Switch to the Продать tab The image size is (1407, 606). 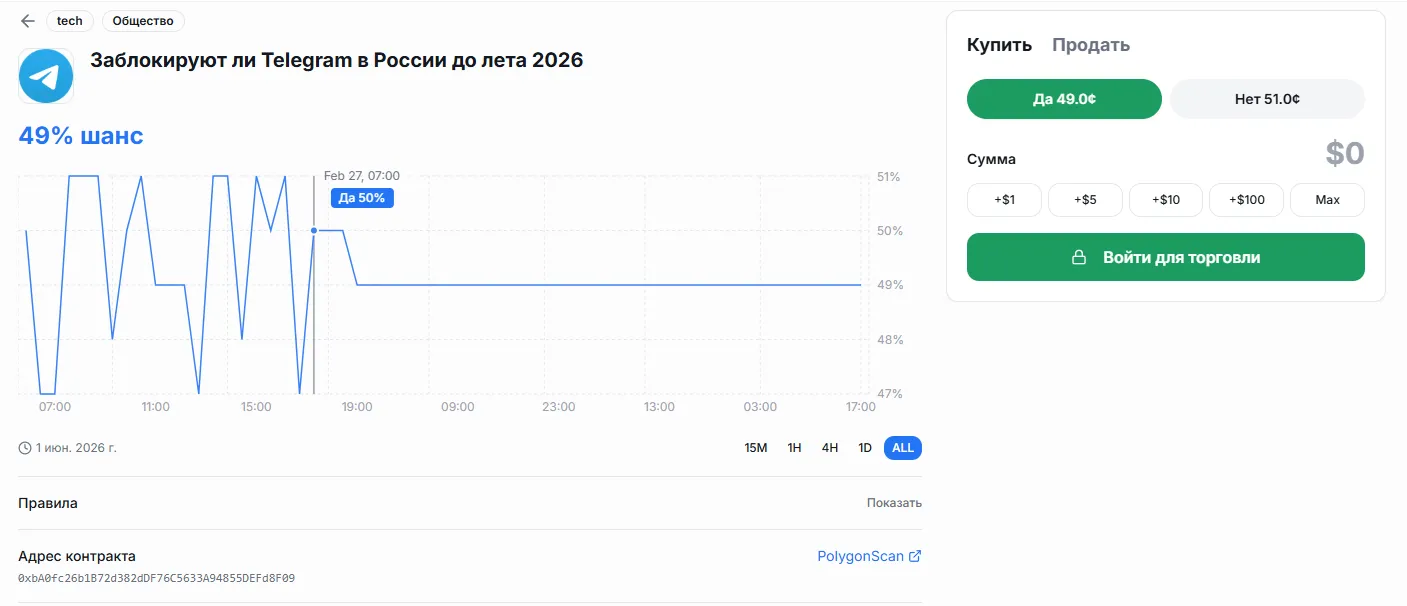click(x=1091, y=45)
